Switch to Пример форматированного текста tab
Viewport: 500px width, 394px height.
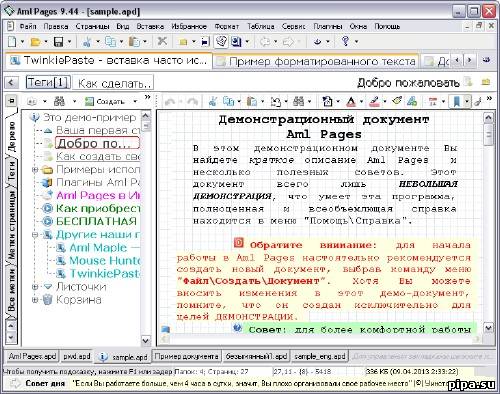[x=316, y=61]
